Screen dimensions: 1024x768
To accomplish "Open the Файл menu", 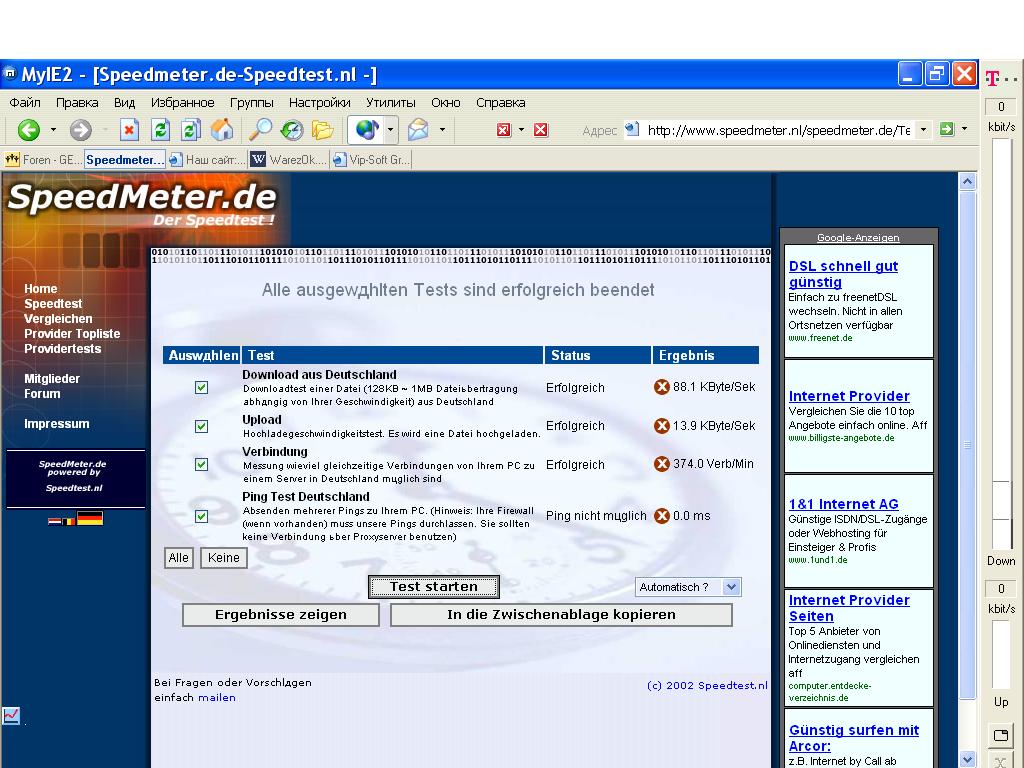I will [x=25, y=103].
